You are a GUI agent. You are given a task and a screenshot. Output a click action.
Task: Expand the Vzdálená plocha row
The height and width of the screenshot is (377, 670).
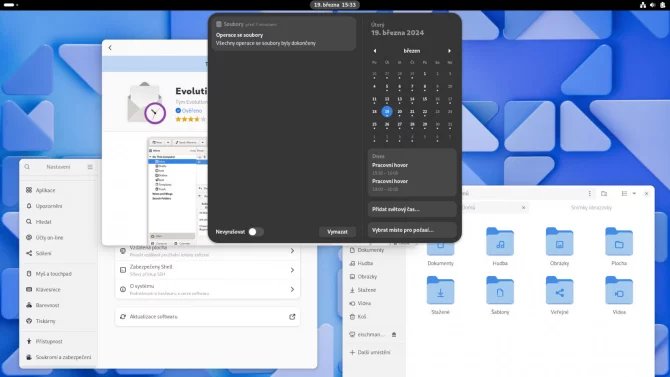[x=207, y=251]
